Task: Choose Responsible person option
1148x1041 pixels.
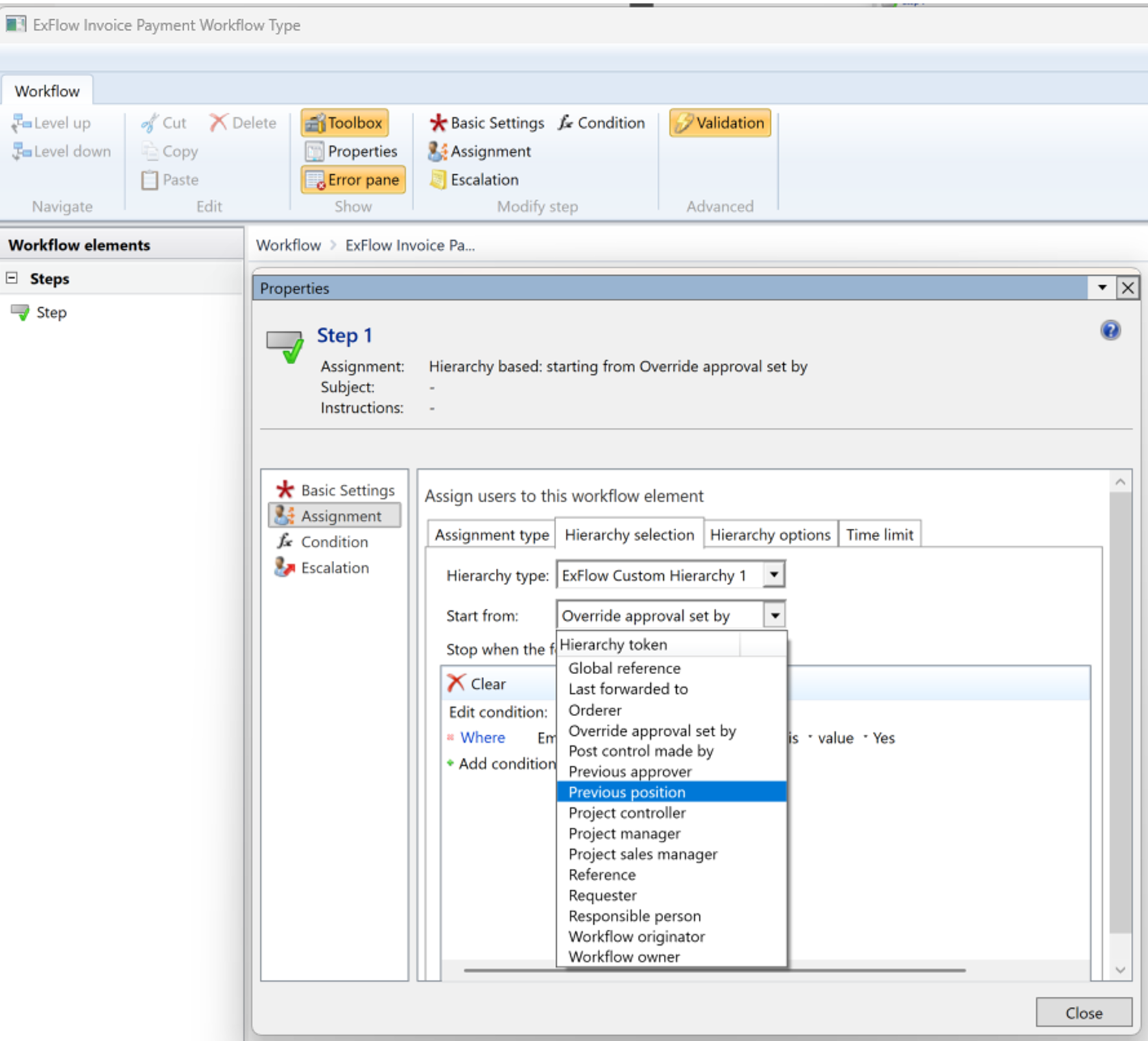Action: [671, 916]
